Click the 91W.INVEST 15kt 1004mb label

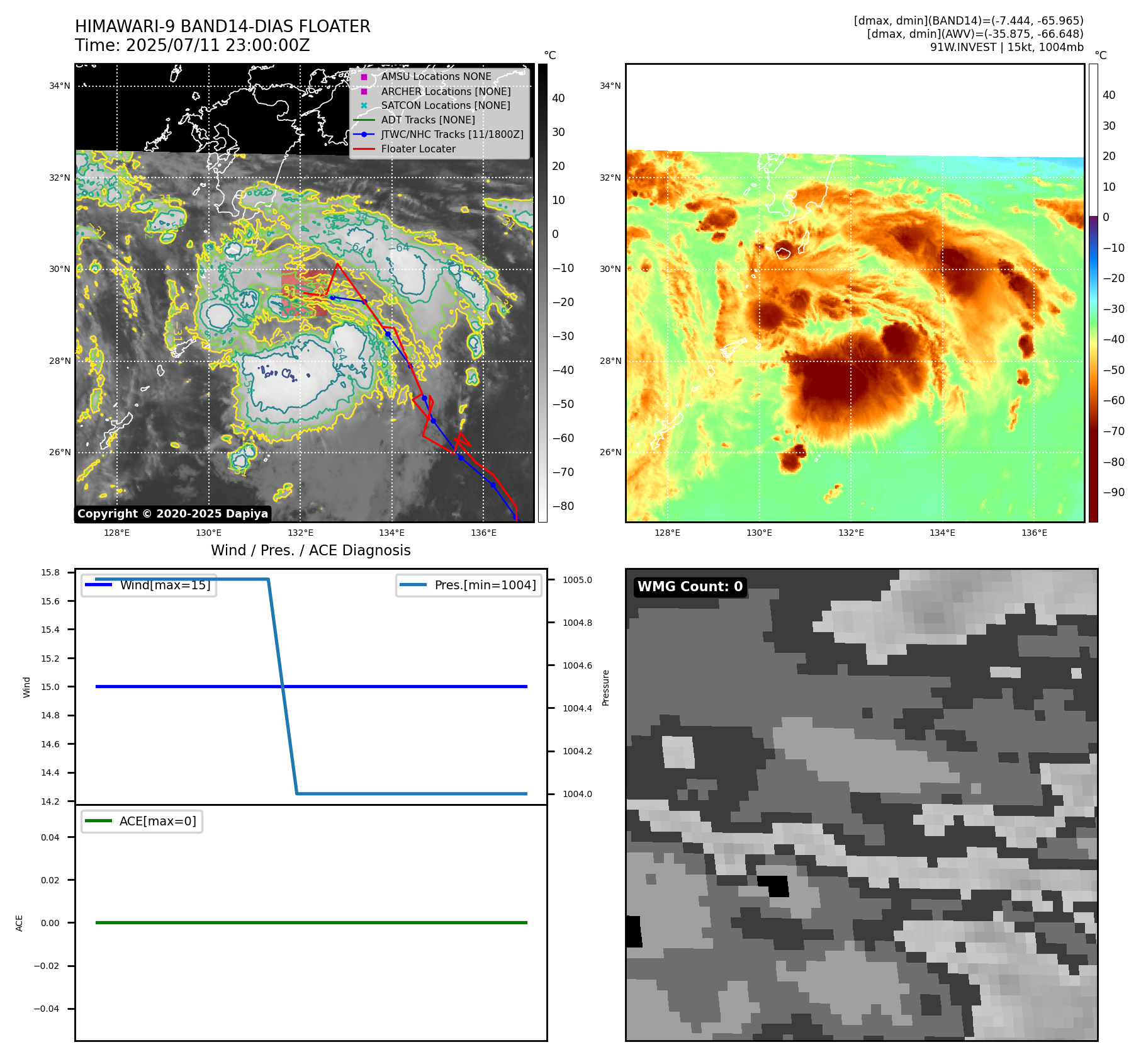[x=1007, y=47]
